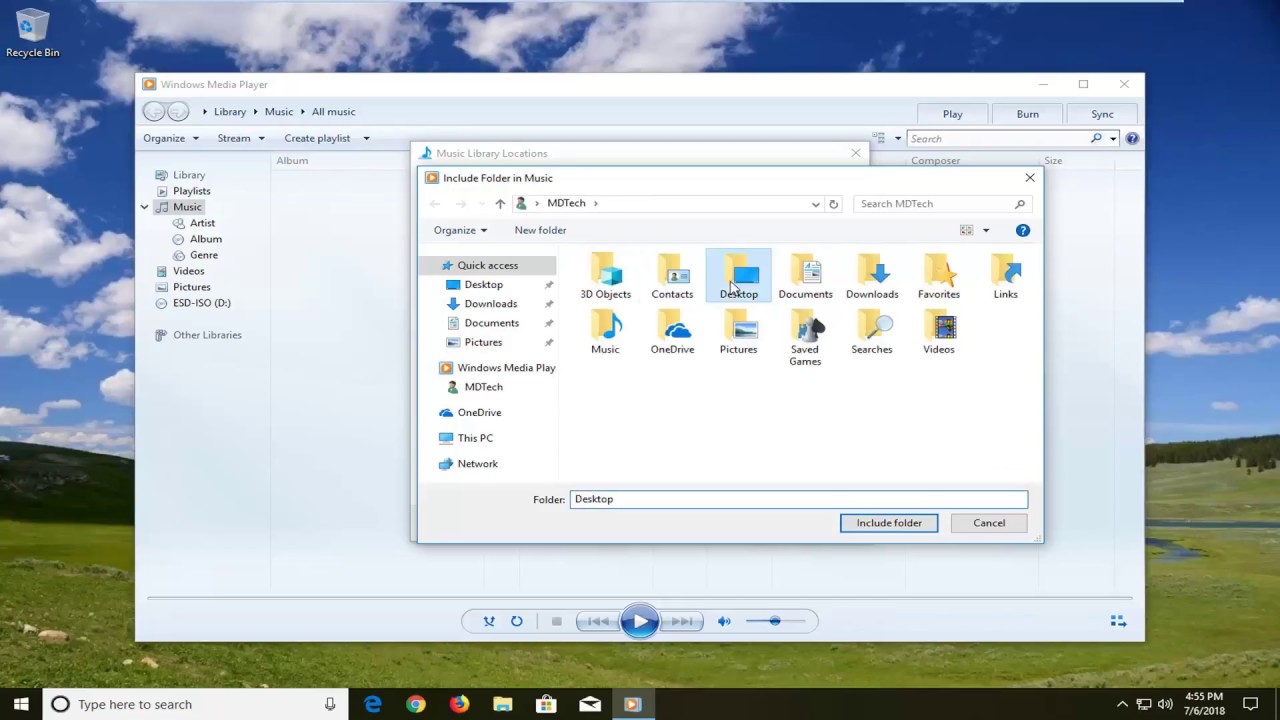
Task: Open Microsoft Edge from the taskbar
Action: click(373, 704)
